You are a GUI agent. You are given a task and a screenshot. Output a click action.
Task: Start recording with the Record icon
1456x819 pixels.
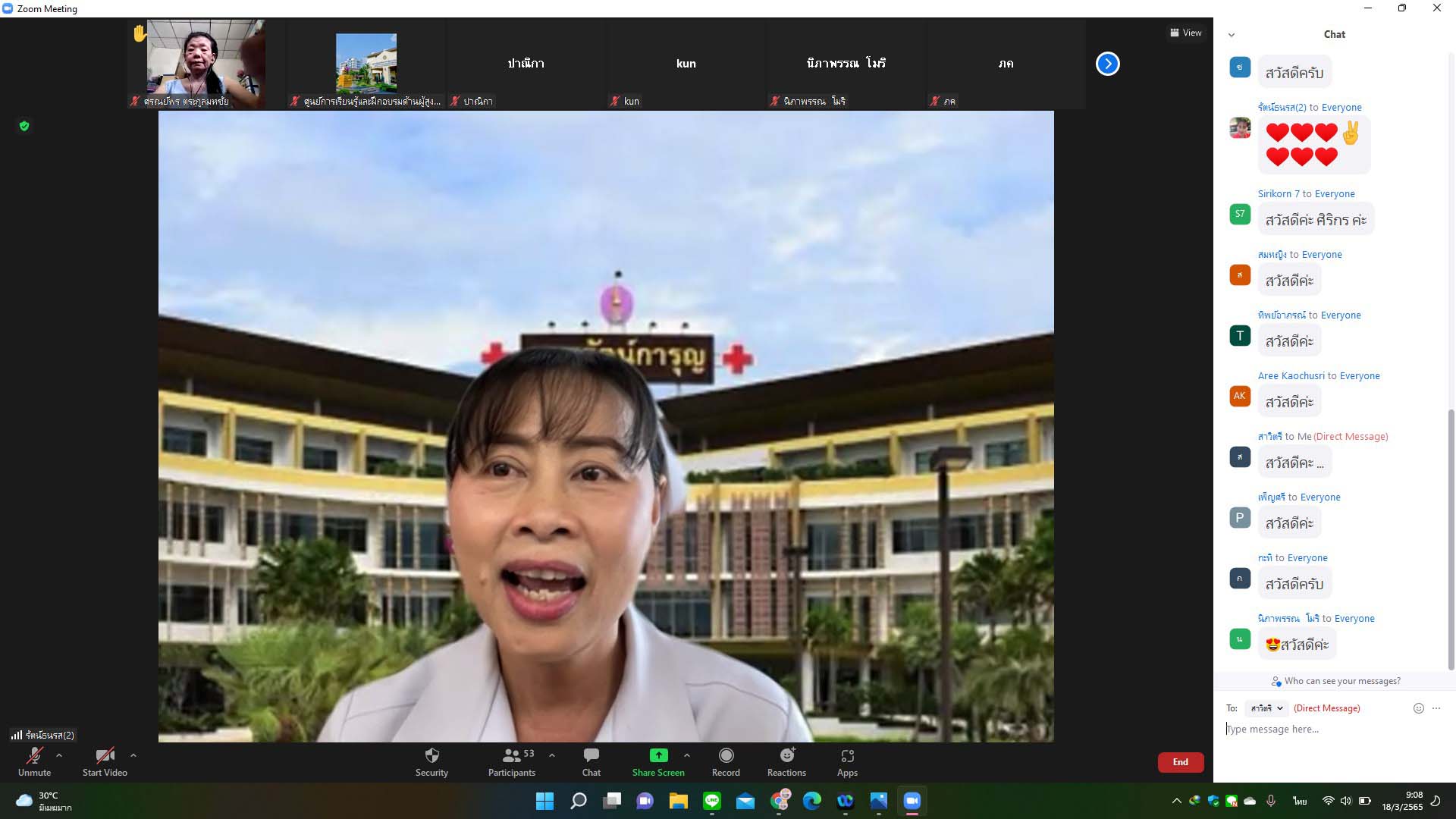[x=725, y=755]
